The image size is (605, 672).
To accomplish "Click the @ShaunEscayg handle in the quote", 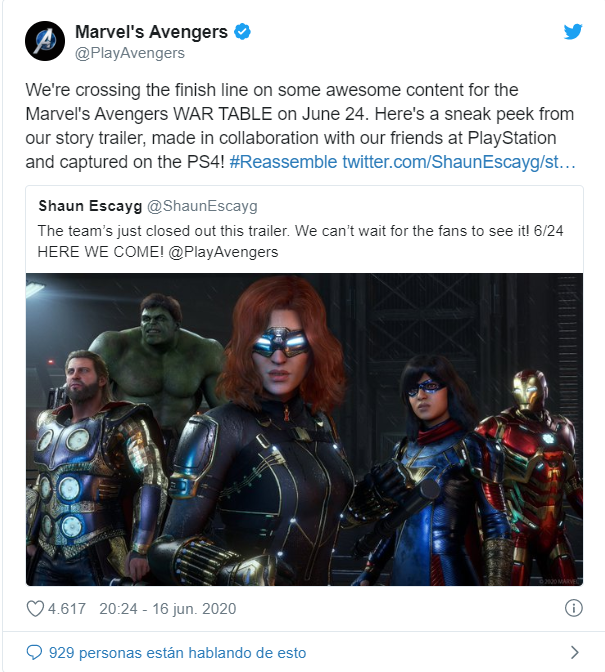I will (x=202, y=206).
